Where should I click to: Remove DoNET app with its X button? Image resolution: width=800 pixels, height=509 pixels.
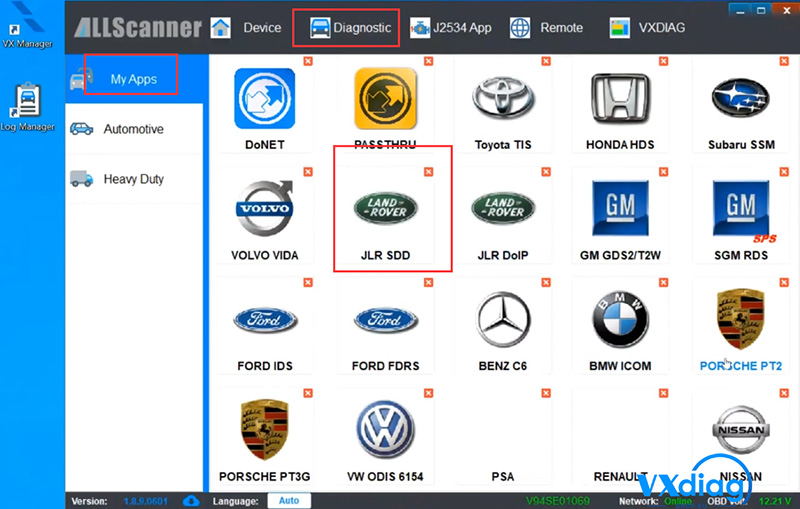pos(308,61)
